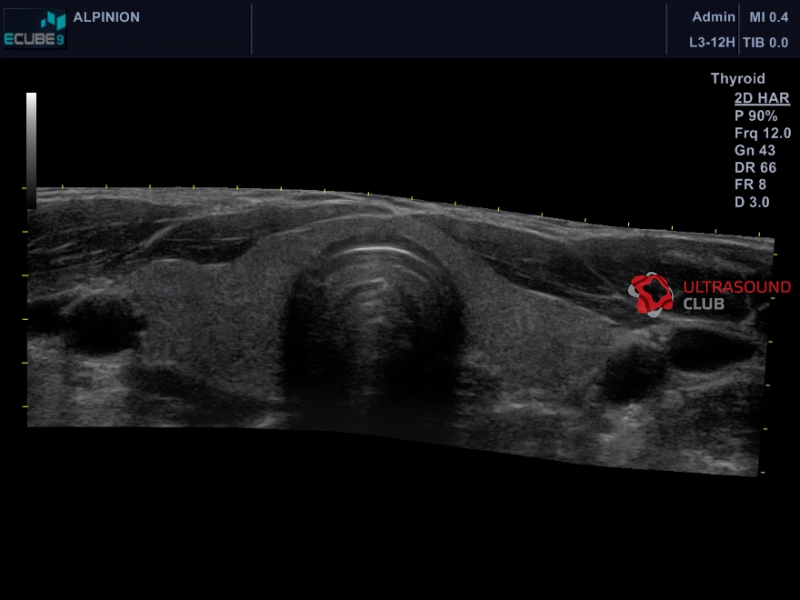Click the L3-12H probe label
The height and width of the screenshot is (600, 800).
712,42
